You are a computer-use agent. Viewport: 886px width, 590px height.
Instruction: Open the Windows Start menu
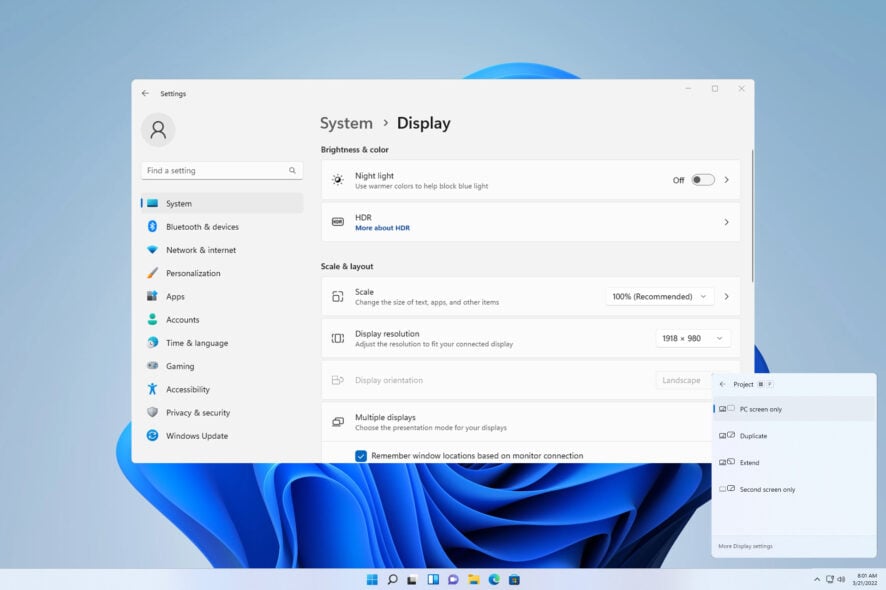(x=372, y=580)
